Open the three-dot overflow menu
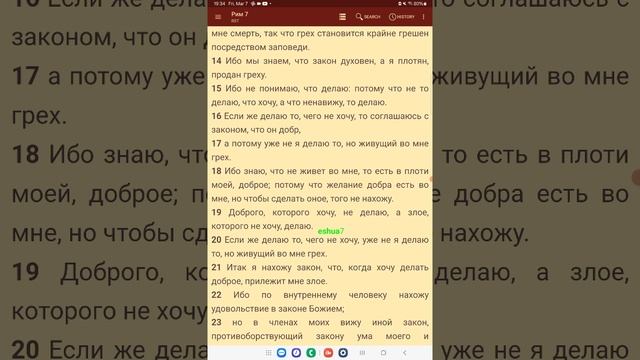 pos(423,17)
